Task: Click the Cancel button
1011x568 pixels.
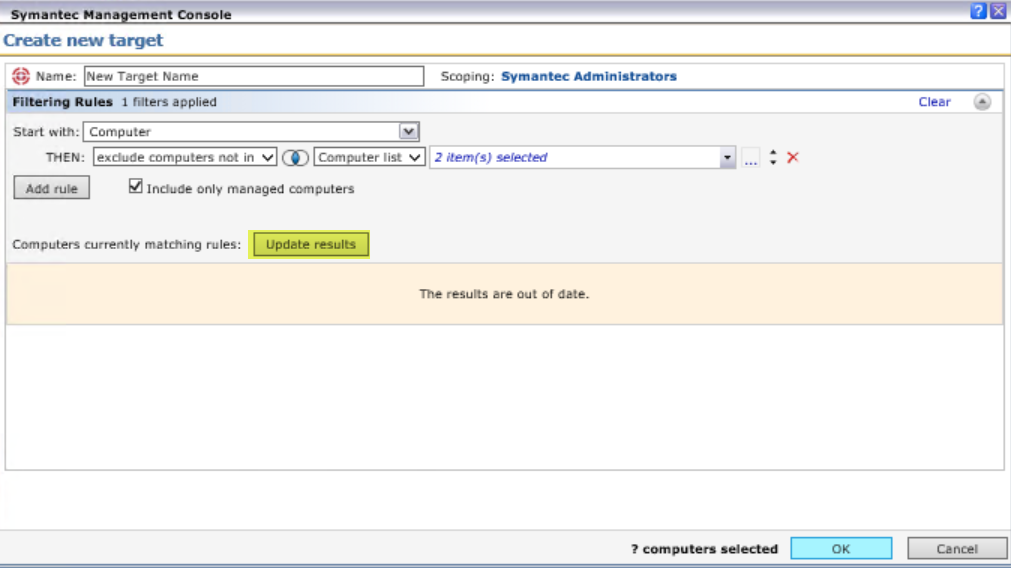Action: 957,549
